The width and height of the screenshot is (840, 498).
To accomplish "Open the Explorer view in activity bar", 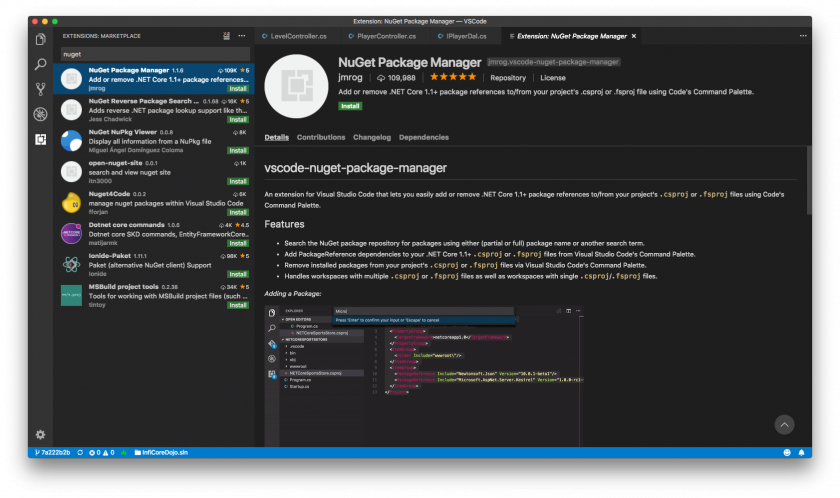I will click(41, 39).
